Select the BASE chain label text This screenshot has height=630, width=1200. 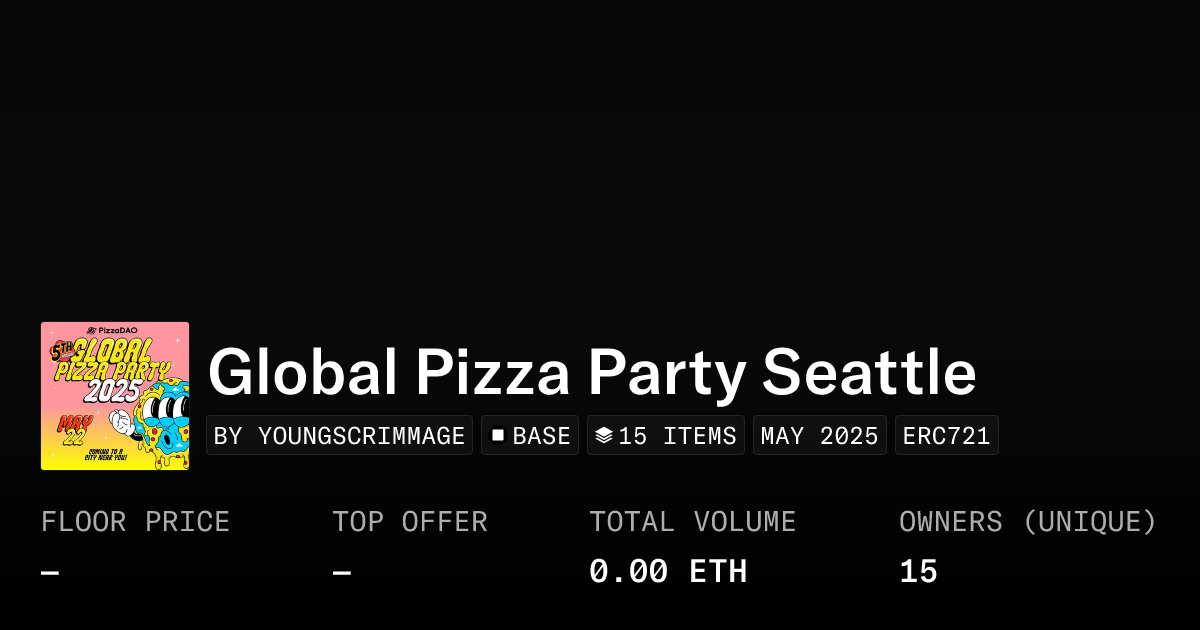(541, 436)
